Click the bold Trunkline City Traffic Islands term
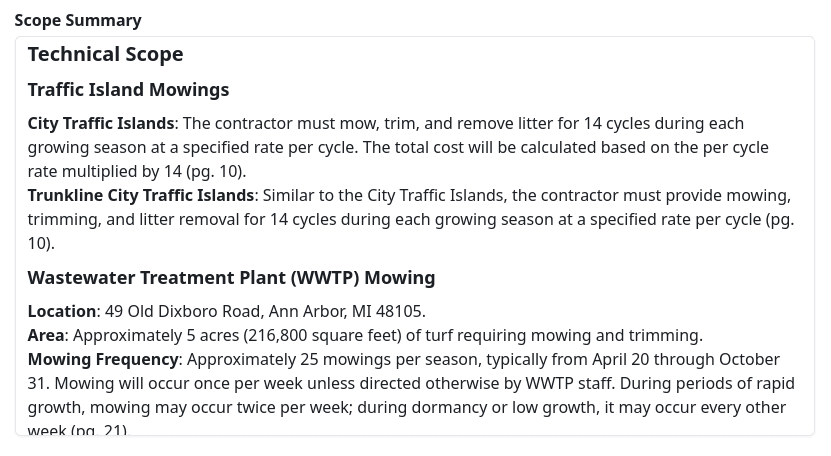The height and width of the screenshot is (456, 831). point(141,195)
